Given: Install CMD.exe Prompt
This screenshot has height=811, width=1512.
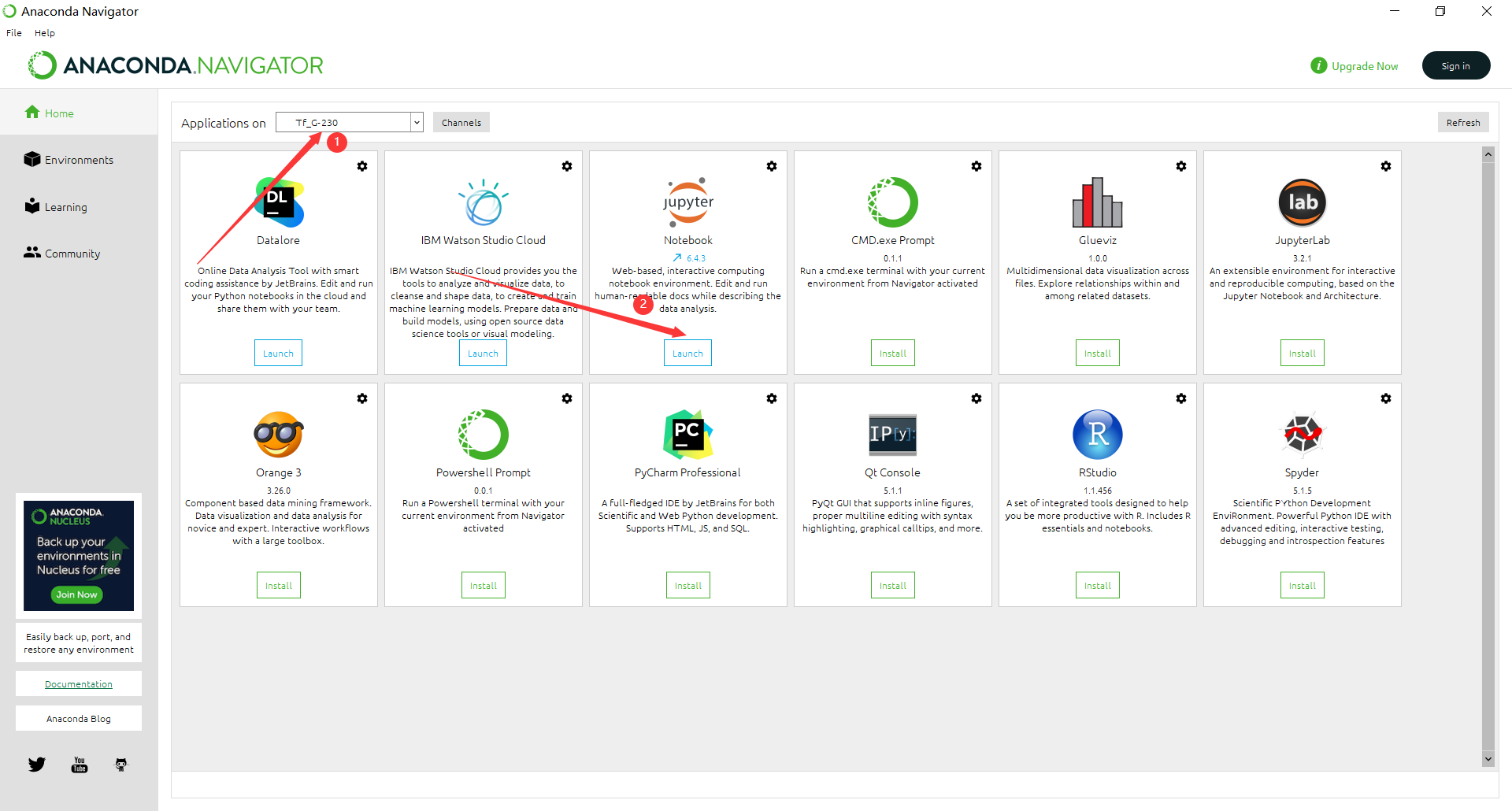Looking at the screenshot, I should pos(893,353).
